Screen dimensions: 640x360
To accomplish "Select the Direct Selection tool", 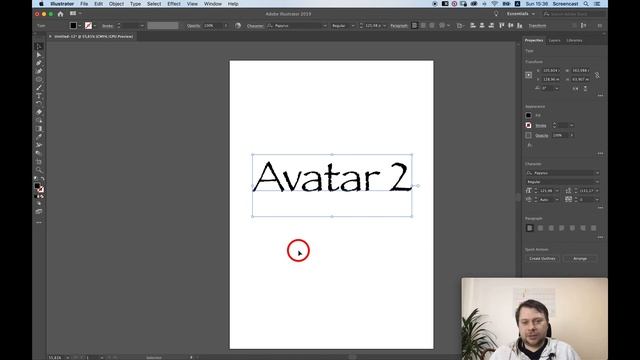I will click(39, 55).
